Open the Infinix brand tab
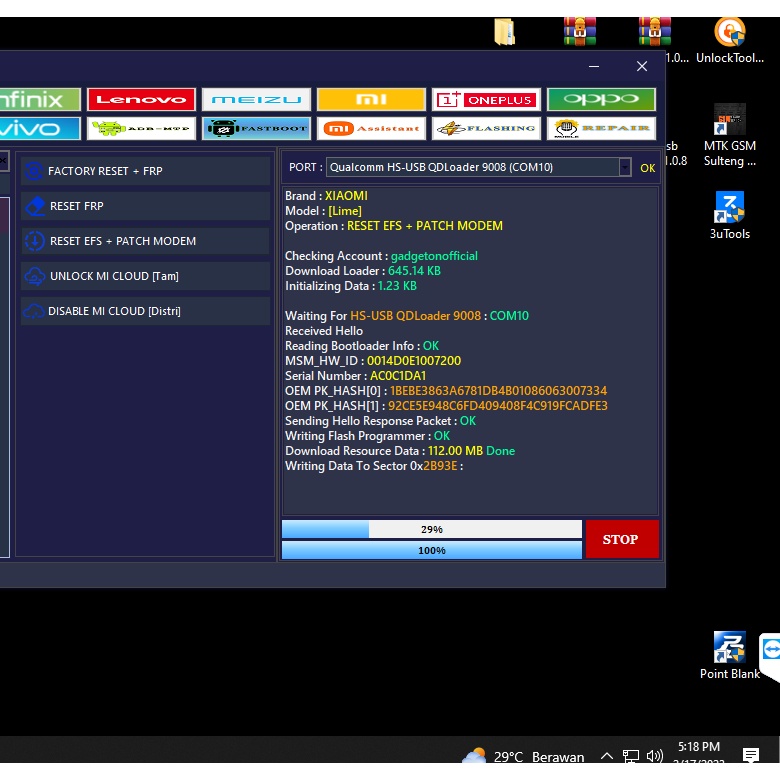 point(40,99)
